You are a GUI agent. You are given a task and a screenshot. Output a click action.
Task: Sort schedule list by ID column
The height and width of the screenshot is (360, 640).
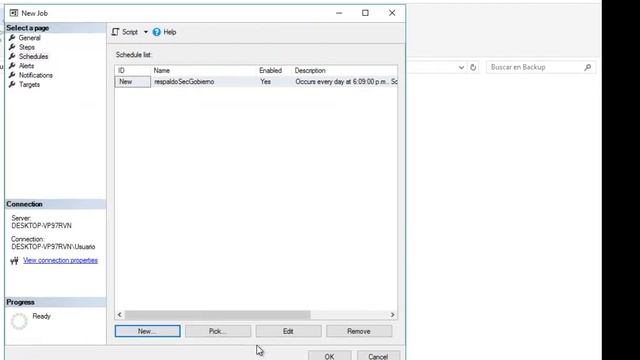click(133, 71)
